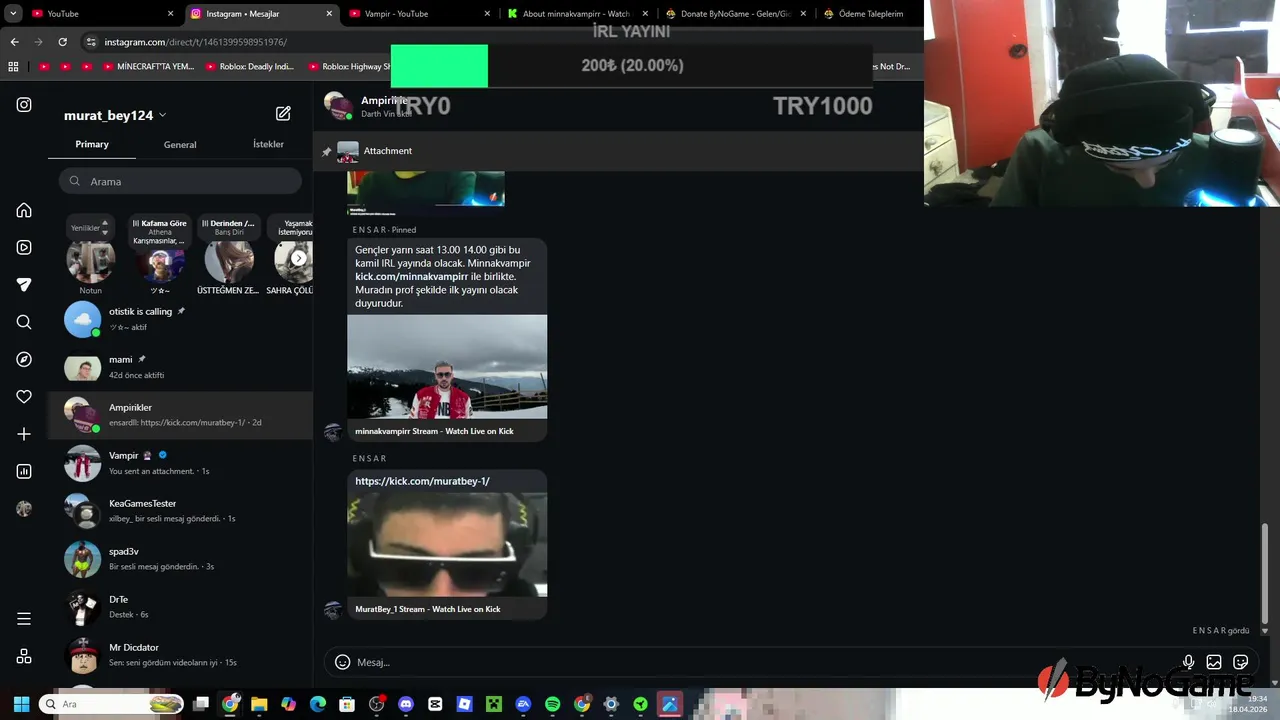
Task: Switch to the İstekler requests tab
Action: (x=268, y=144)
